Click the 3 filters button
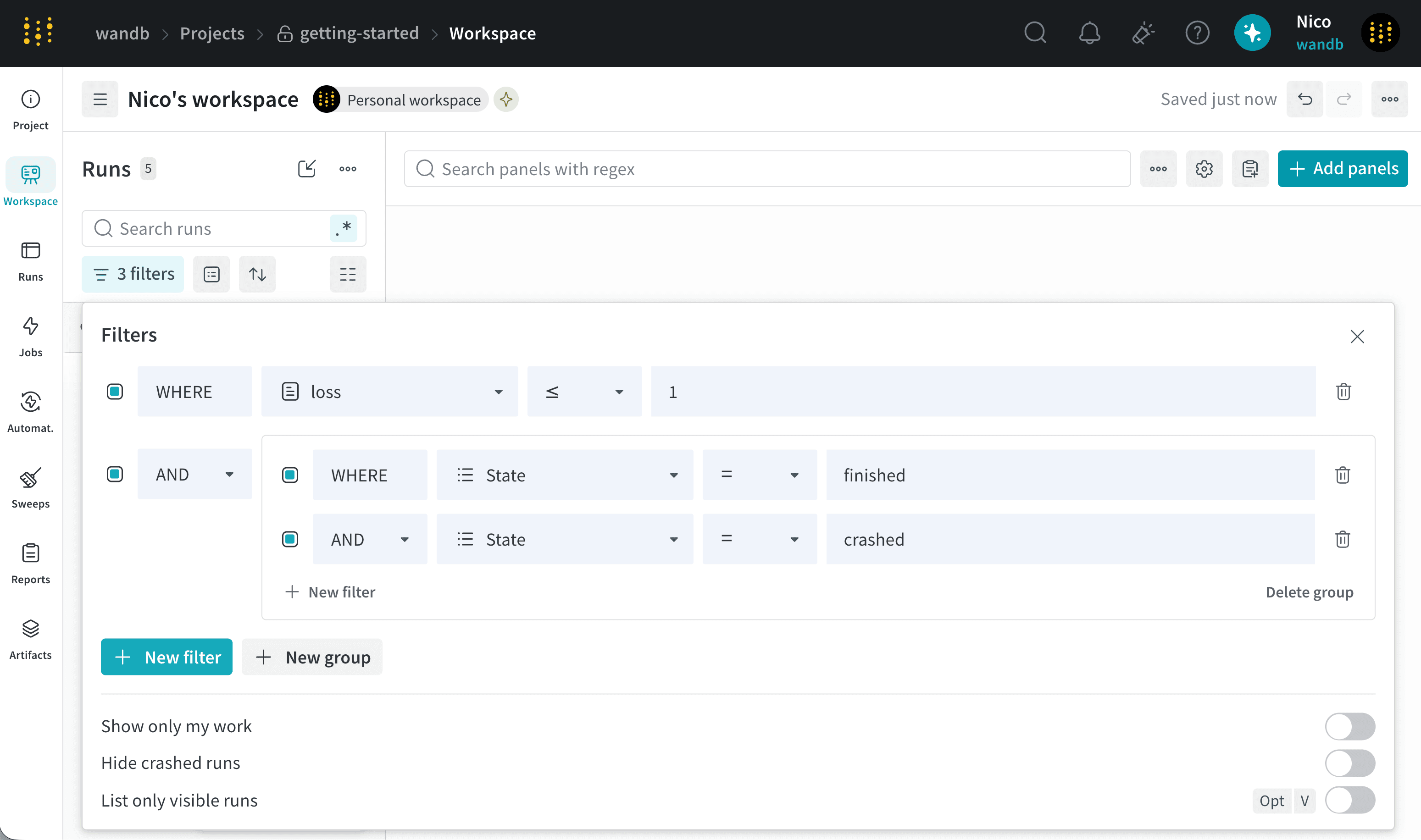Screen dimensions: 1421x840 (x=133, y=275)
